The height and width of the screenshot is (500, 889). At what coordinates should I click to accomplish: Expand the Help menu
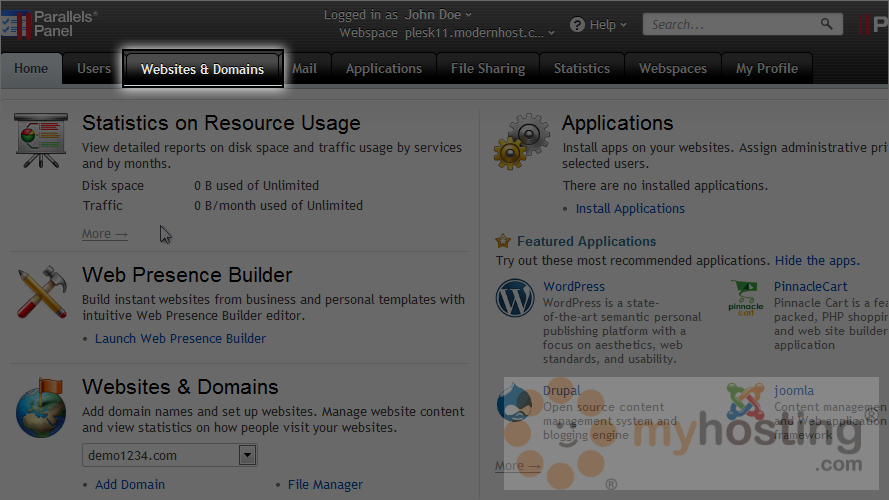pos(608,25)
